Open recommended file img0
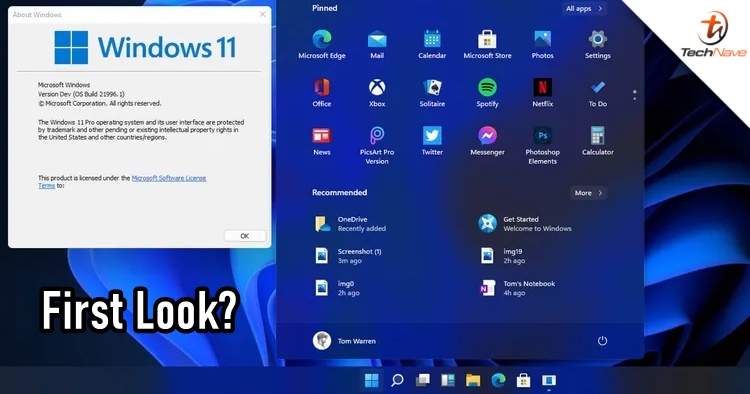Screen dimensions: 750x394 click(337, 288)
